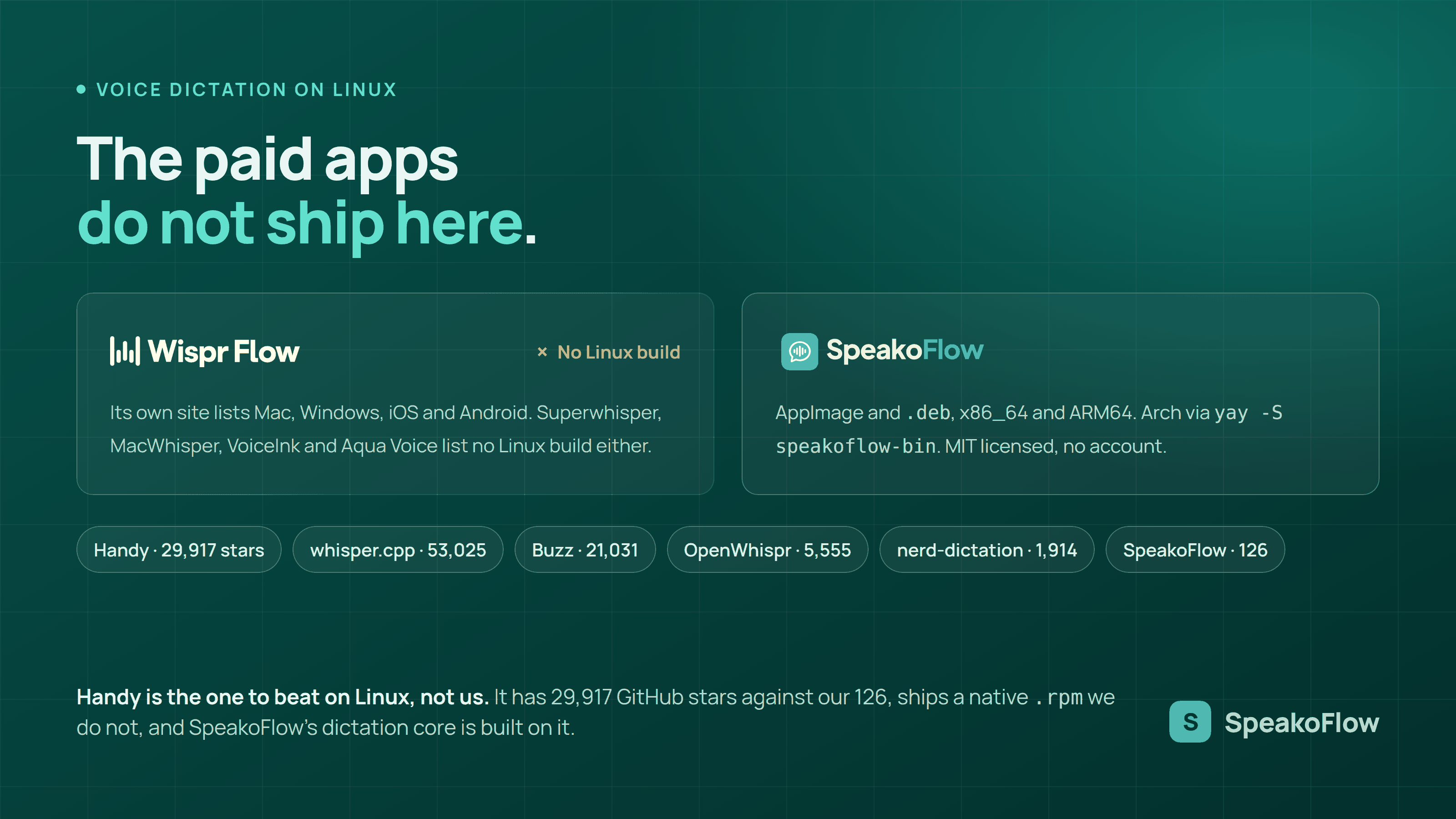Click the '.rpm' code text in footer

click(x=1059, y=698)
